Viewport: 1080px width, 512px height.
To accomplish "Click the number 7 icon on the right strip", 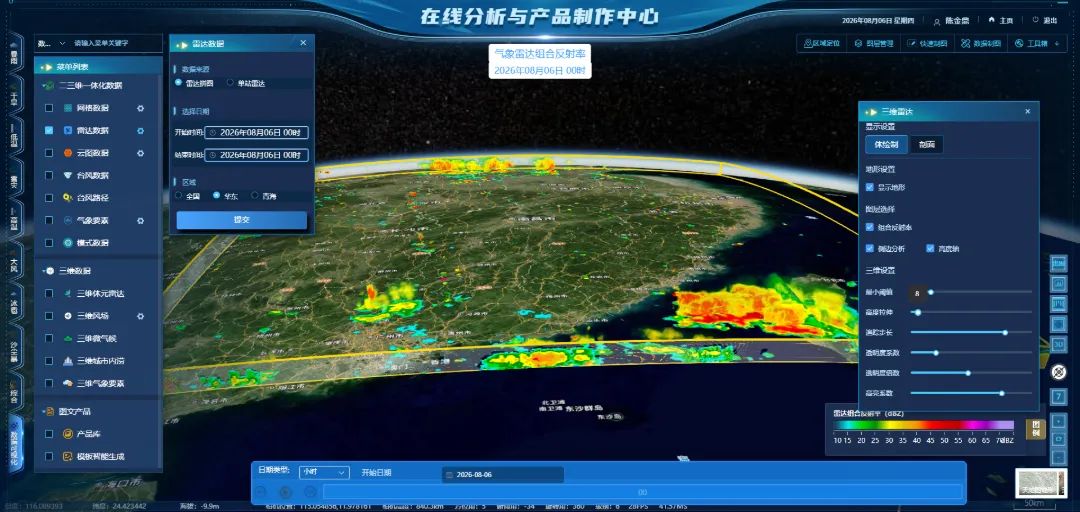I will (1059, 396).
